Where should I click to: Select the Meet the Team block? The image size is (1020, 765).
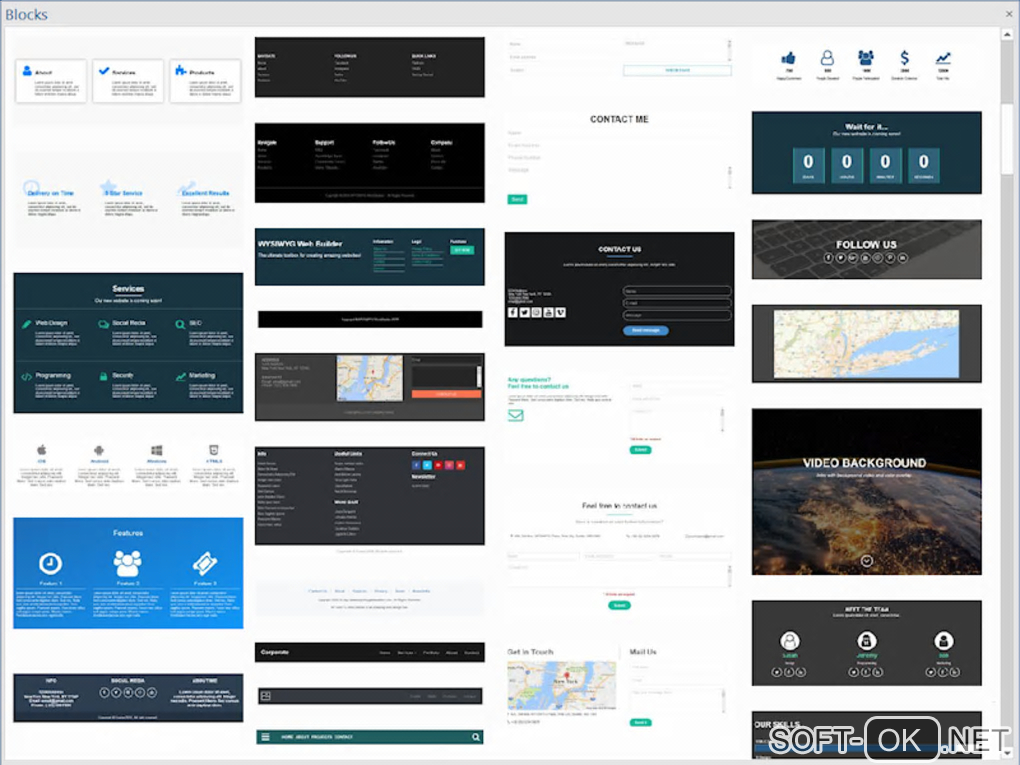[866, 643]
